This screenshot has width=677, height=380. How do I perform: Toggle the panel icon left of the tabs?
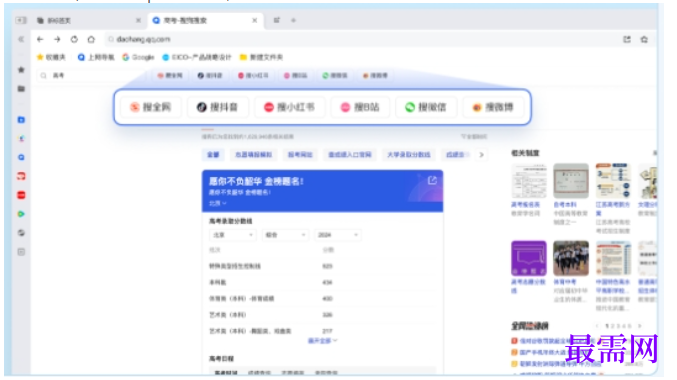pyautogui.click(x=21, y=20)
